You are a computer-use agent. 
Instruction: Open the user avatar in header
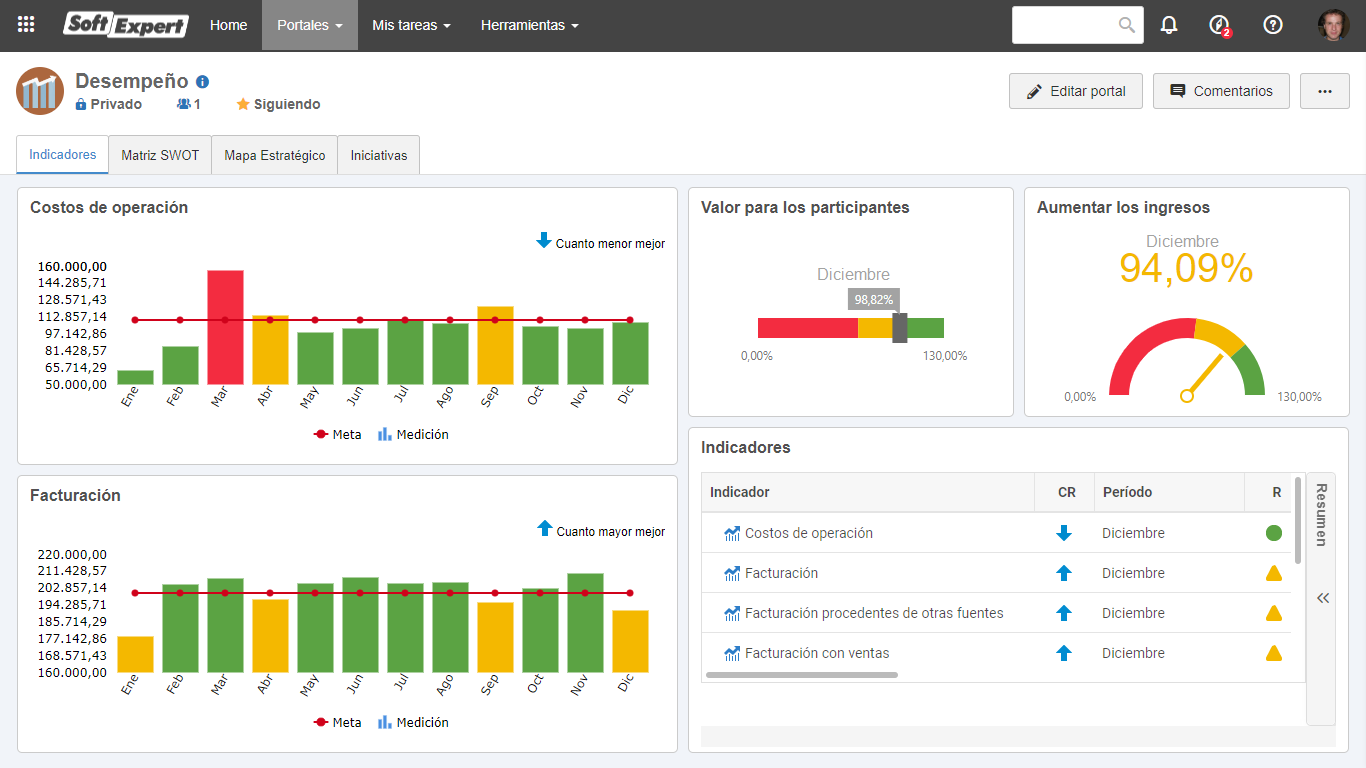(x=1333, y=25)
